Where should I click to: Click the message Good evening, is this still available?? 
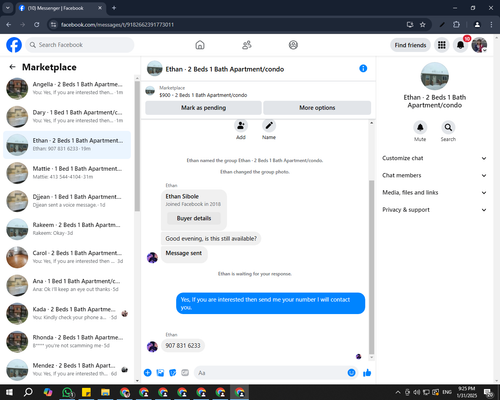pos(211,239)
